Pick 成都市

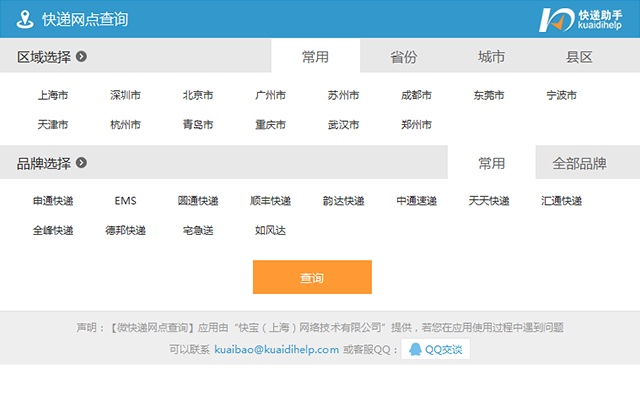(416, 95)
